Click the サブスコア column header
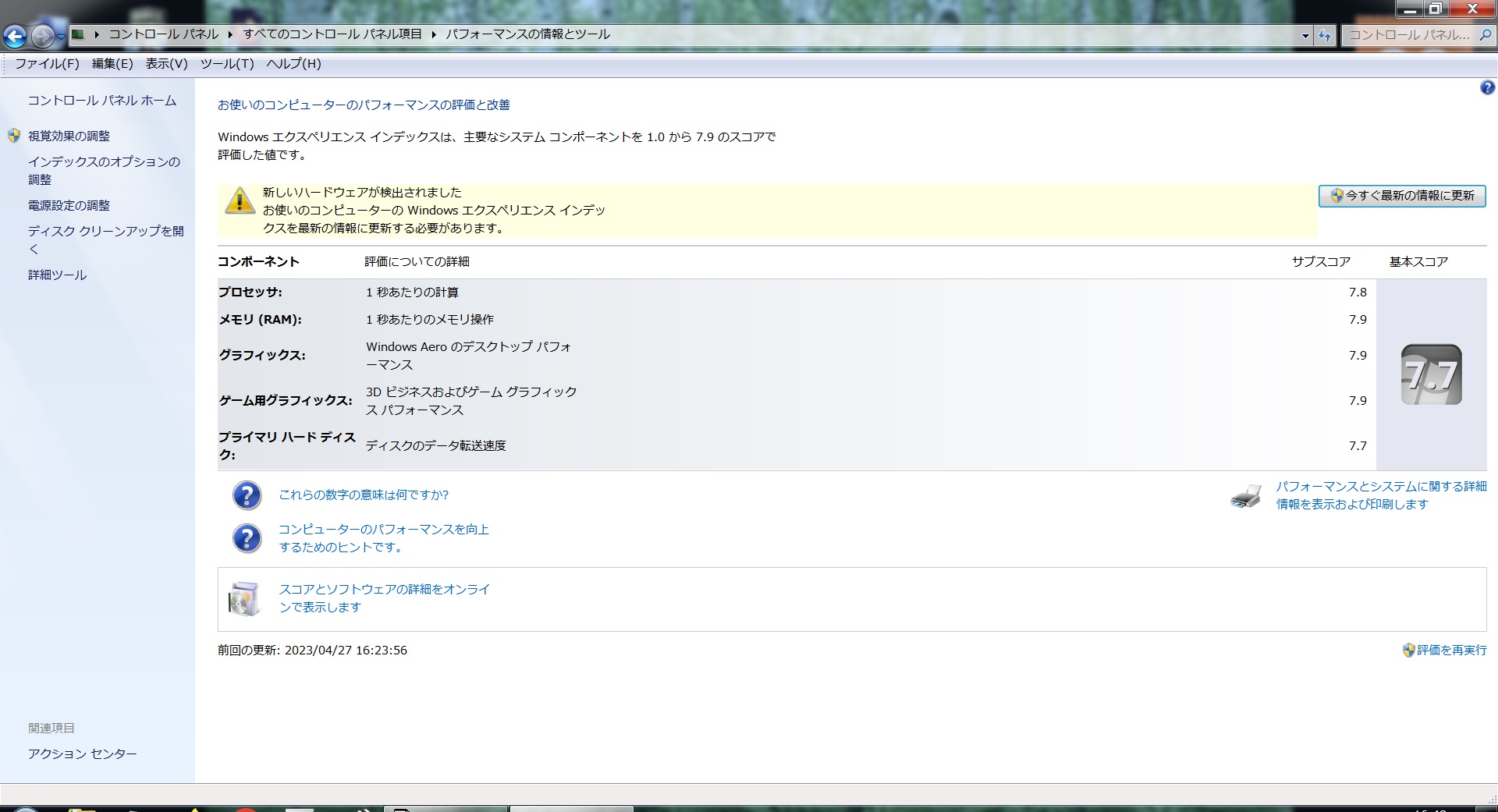 point(1321,261)
